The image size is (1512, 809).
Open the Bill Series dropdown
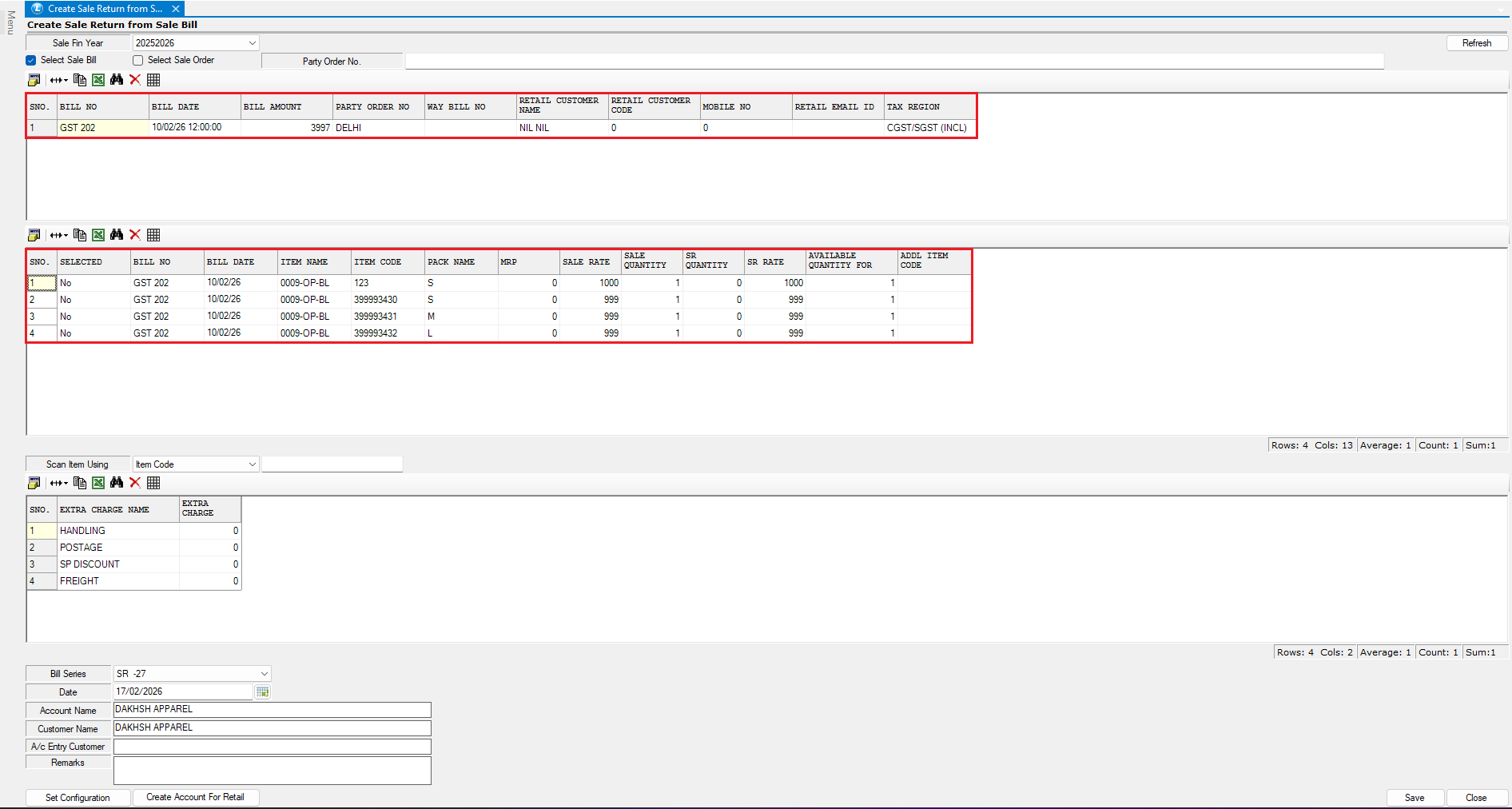264,674
